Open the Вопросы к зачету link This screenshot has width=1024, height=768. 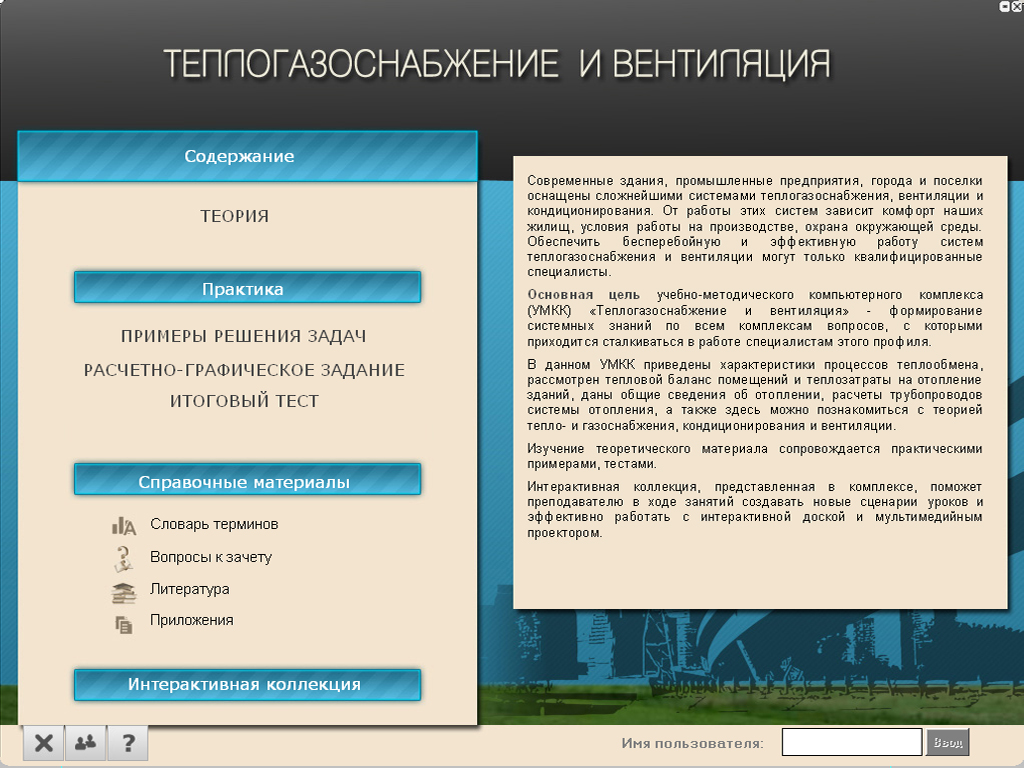(x=211, y=557)
